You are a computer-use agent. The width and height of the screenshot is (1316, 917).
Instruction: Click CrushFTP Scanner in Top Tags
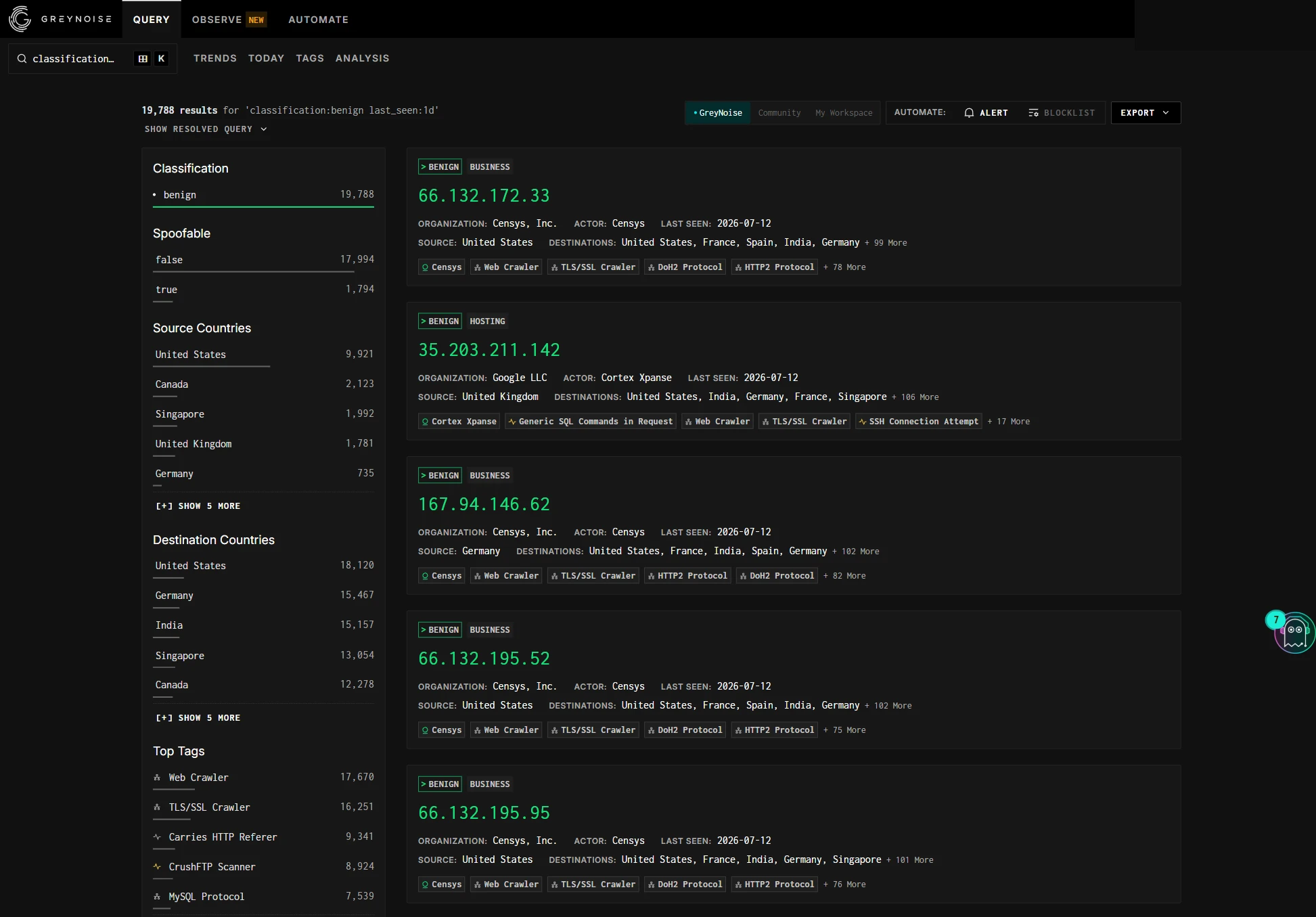point(264,867)
